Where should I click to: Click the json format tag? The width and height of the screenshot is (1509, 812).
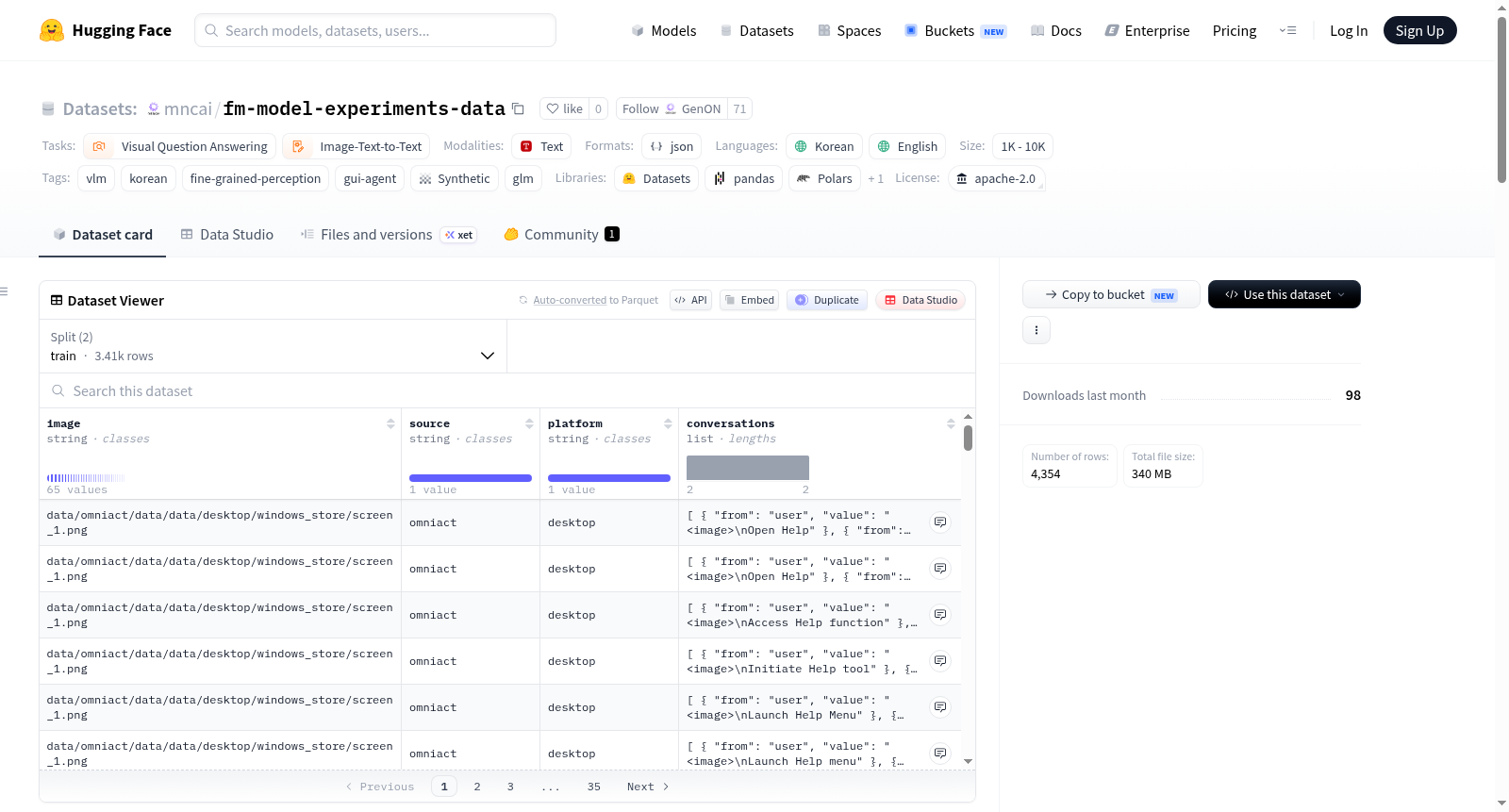[x=672, y=146]
